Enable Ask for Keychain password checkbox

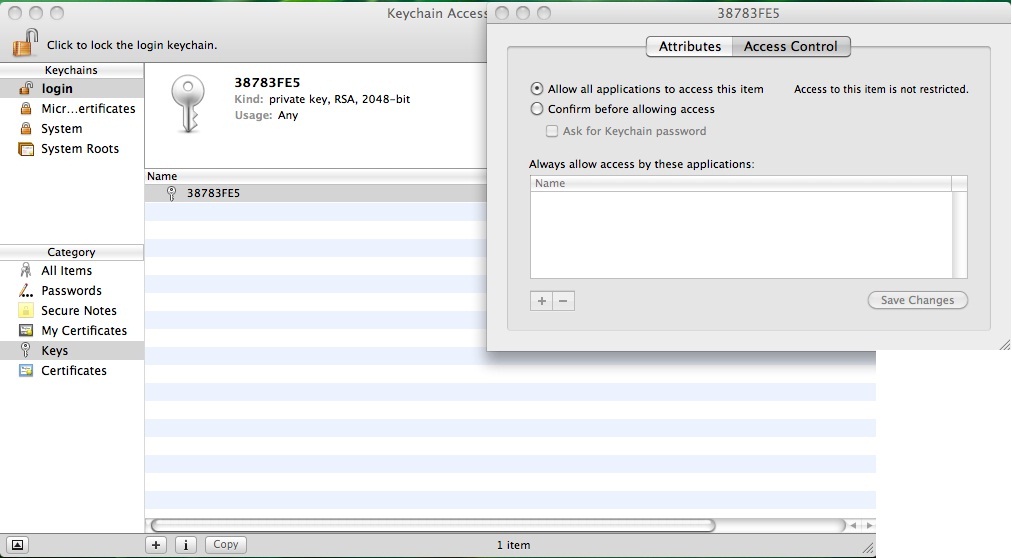click(552, 131)
